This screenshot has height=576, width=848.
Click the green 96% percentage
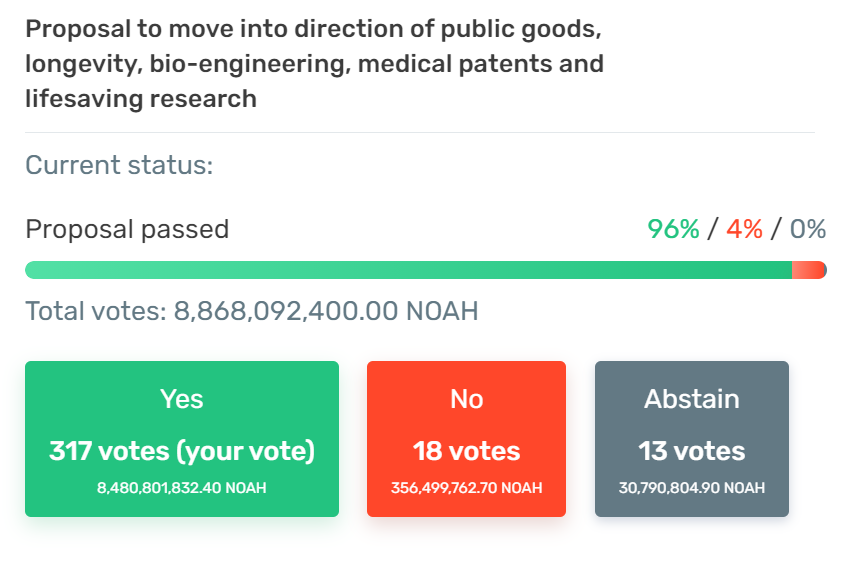click(x=673, y=229)
